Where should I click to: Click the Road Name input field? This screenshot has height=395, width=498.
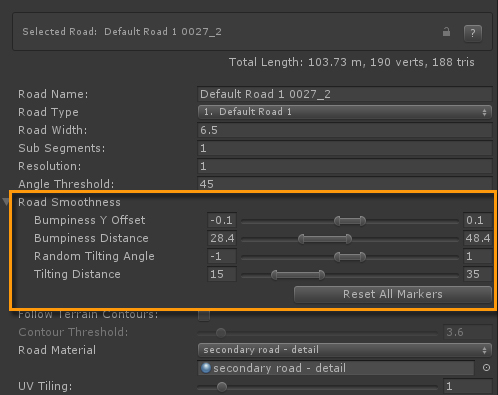[345, 94]
